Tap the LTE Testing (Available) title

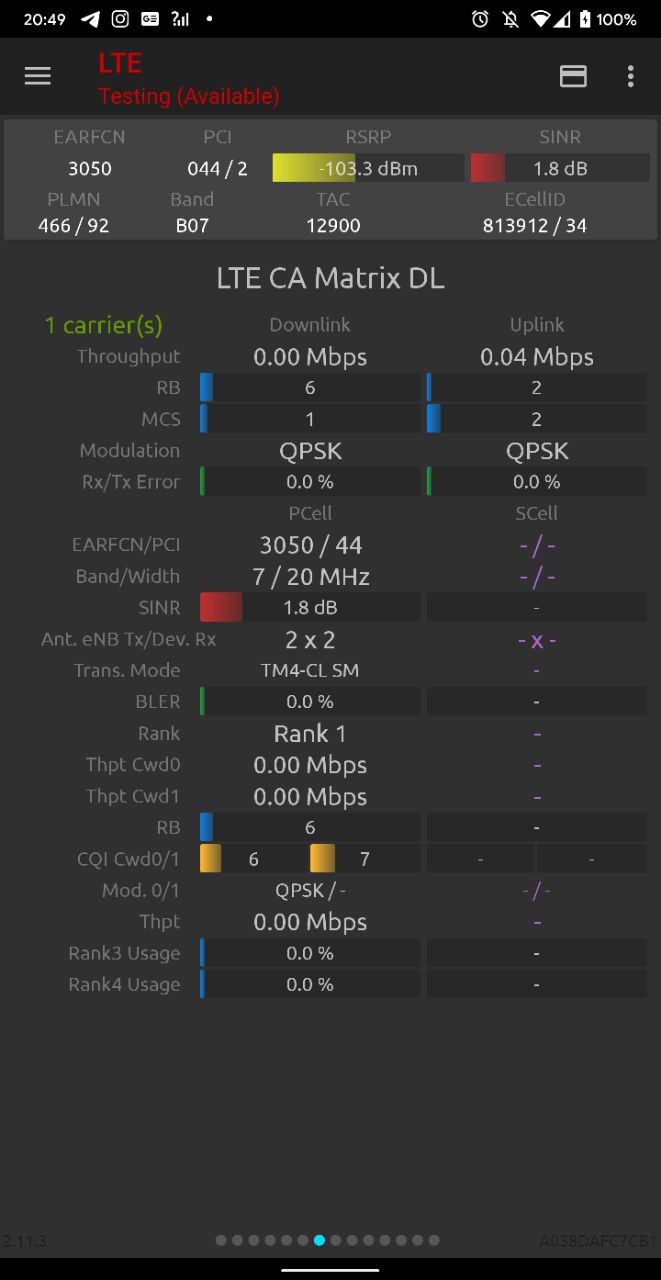tap(189, 79)
